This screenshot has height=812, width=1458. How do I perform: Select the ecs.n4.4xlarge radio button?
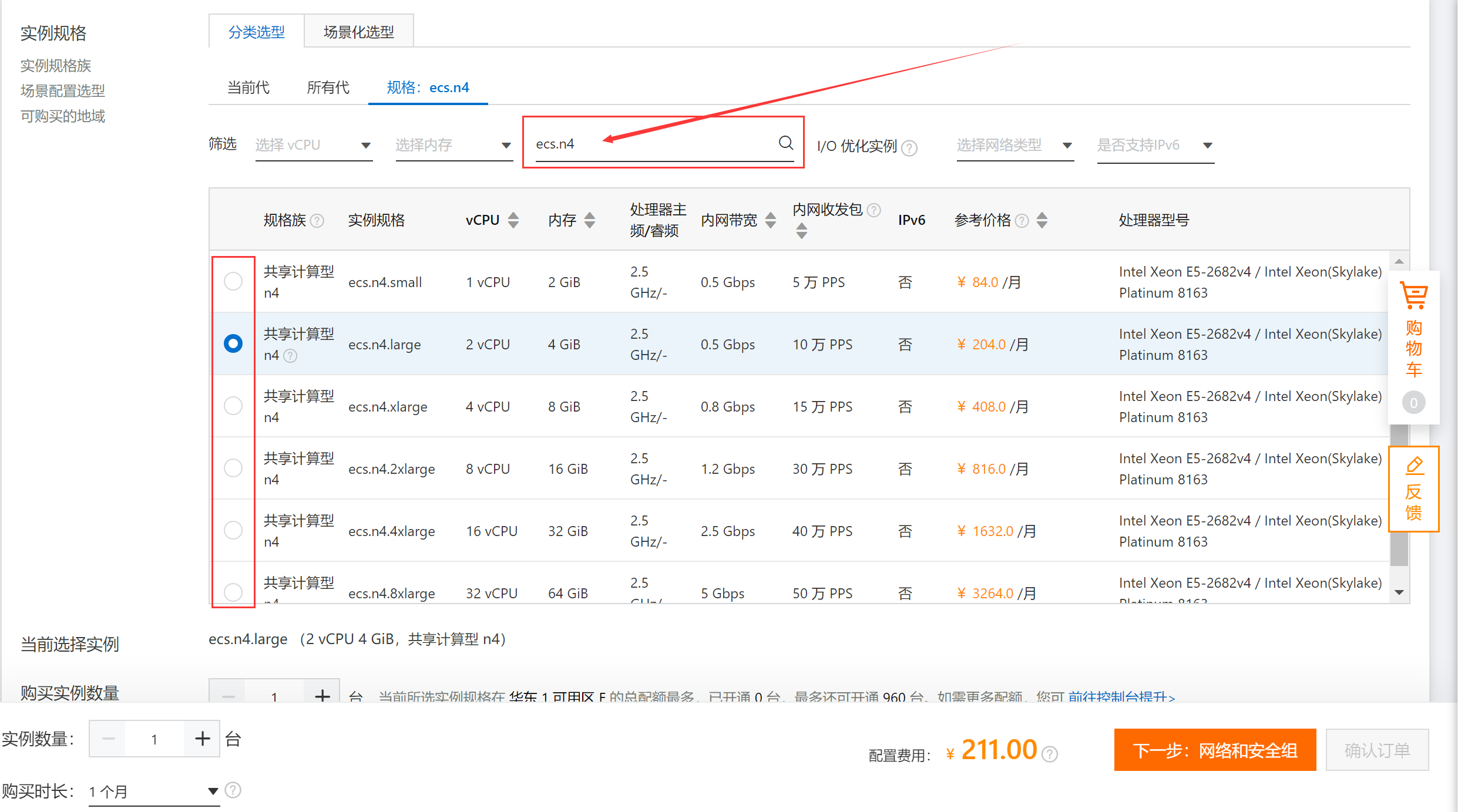pos(233,530)
